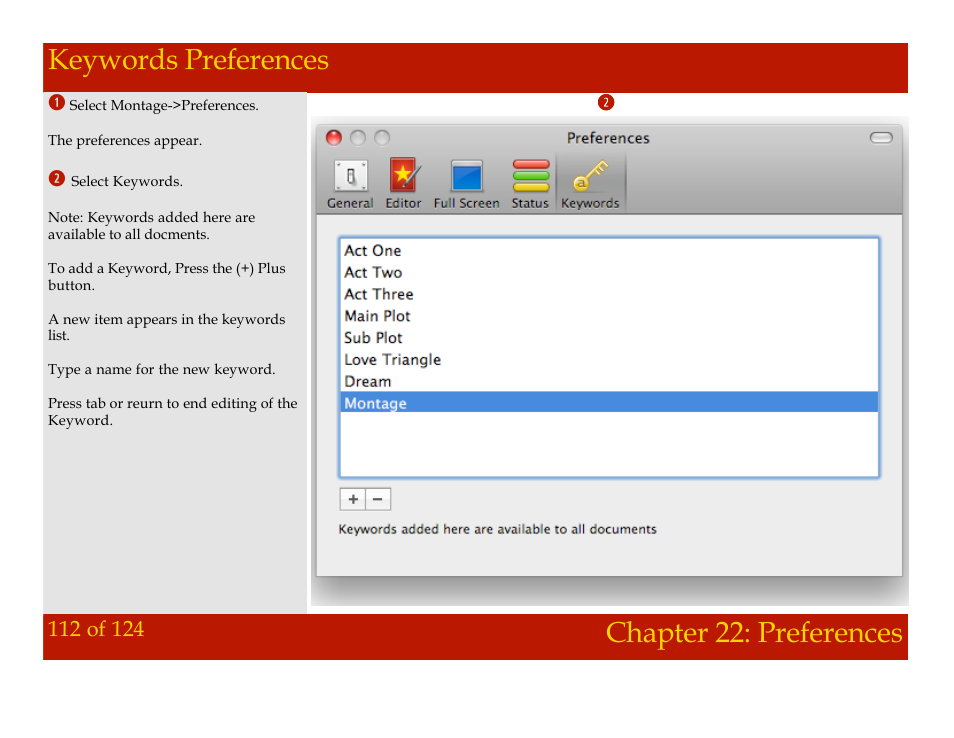Close the Preferences window
The width and height of the screenshot is (954, 738).
point(334,138)
